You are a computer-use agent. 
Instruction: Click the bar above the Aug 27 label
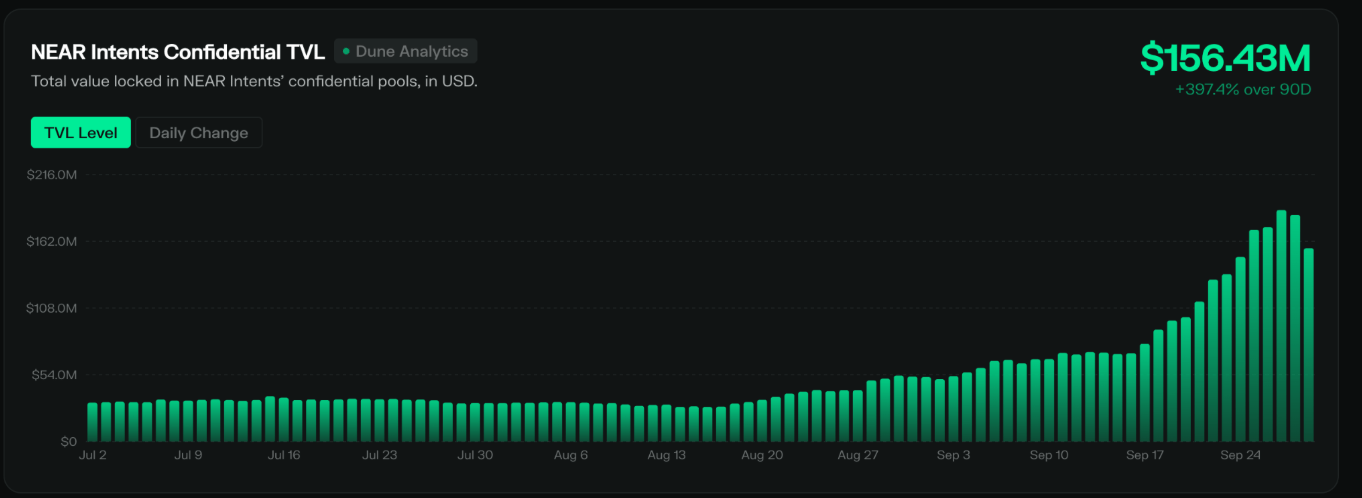857,416
